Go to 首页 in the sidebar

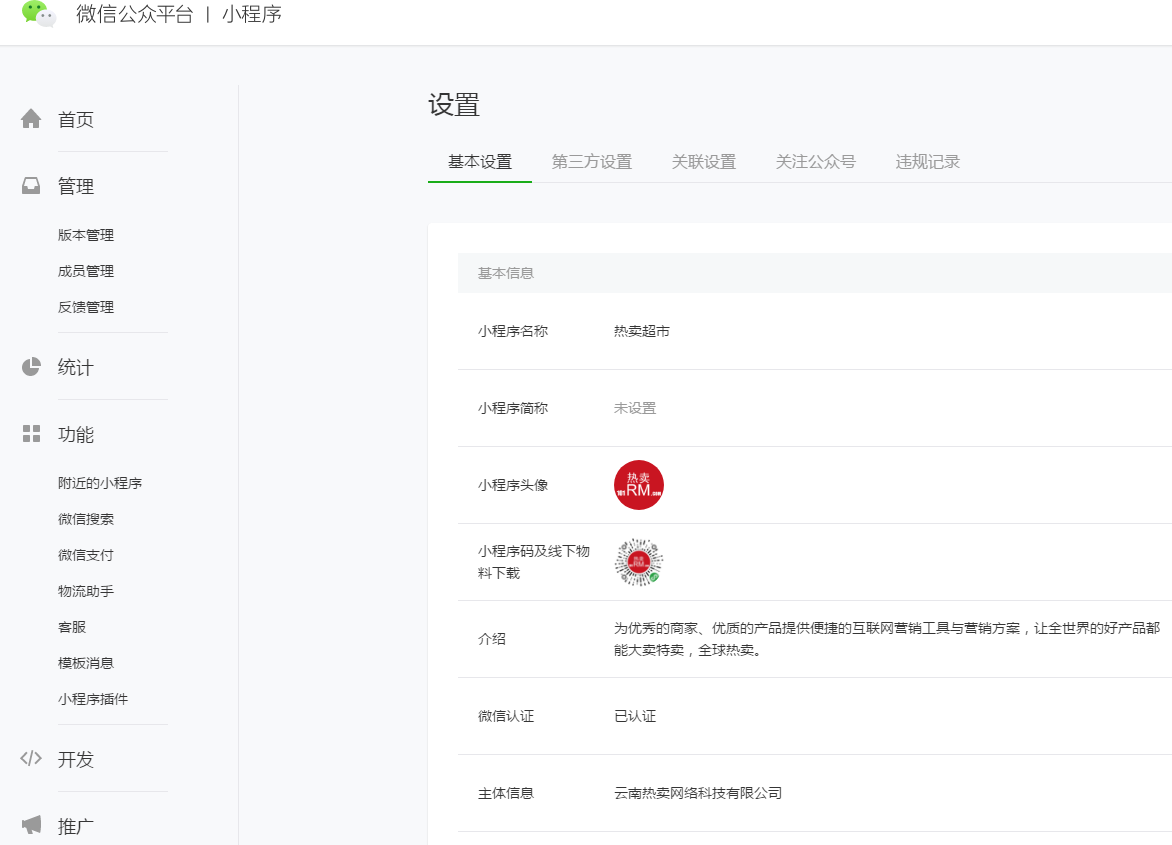[x=75, y=120]
